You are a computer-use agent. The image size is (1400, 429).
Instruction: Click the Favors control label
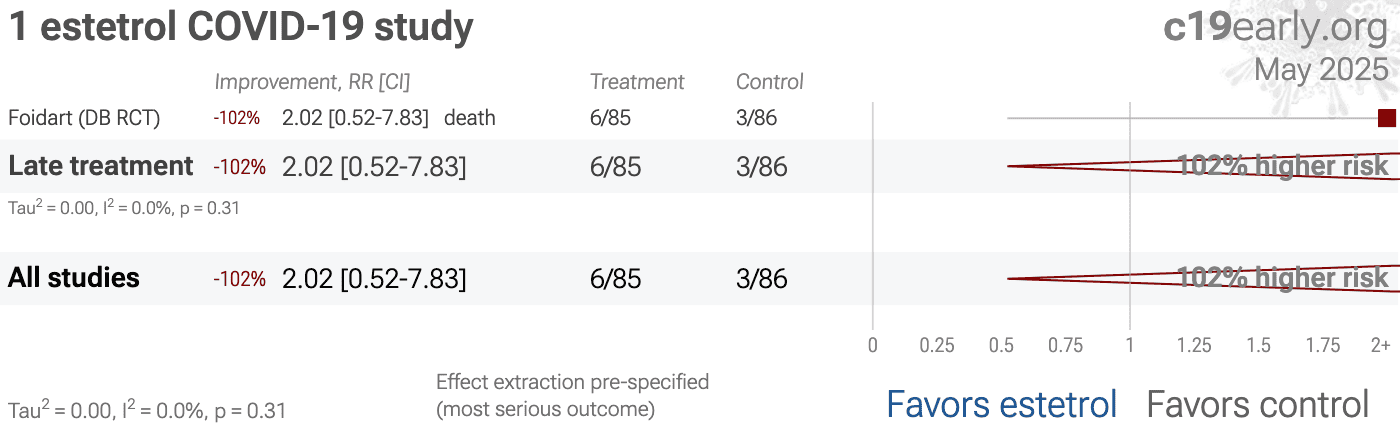(x=1257, y=405)
